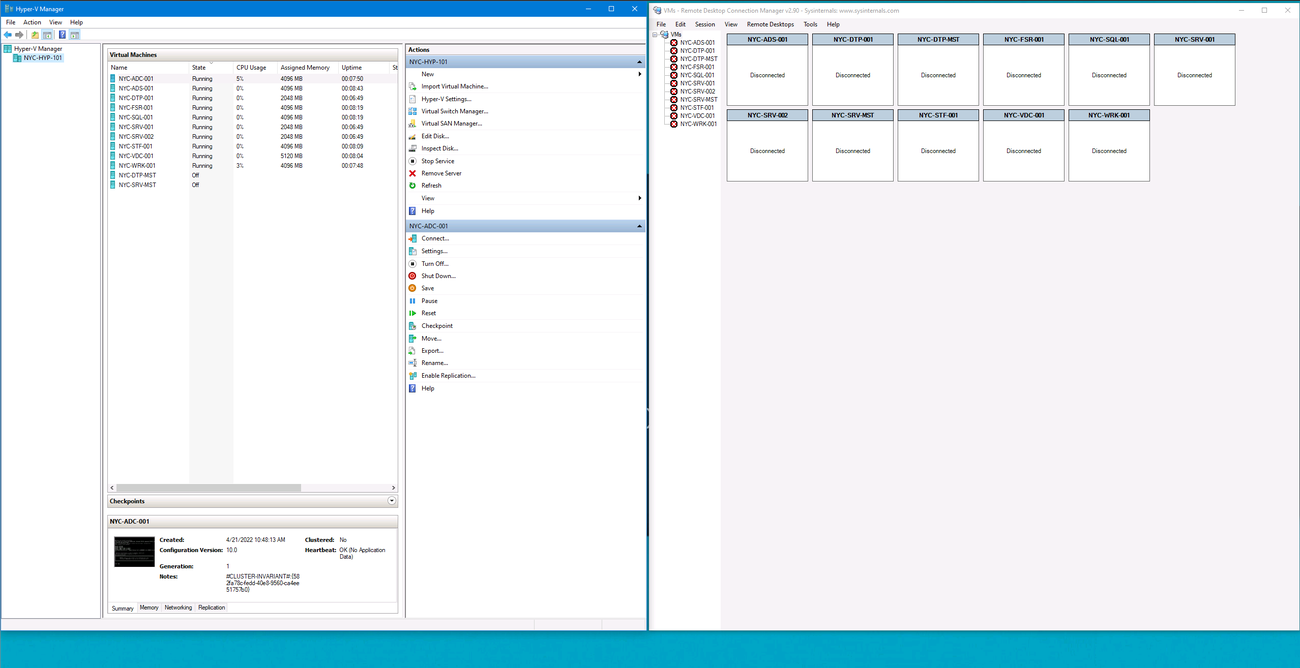The image size is (1300, 668).
Task: Click the Shut Down red icon
Action: 412,276
